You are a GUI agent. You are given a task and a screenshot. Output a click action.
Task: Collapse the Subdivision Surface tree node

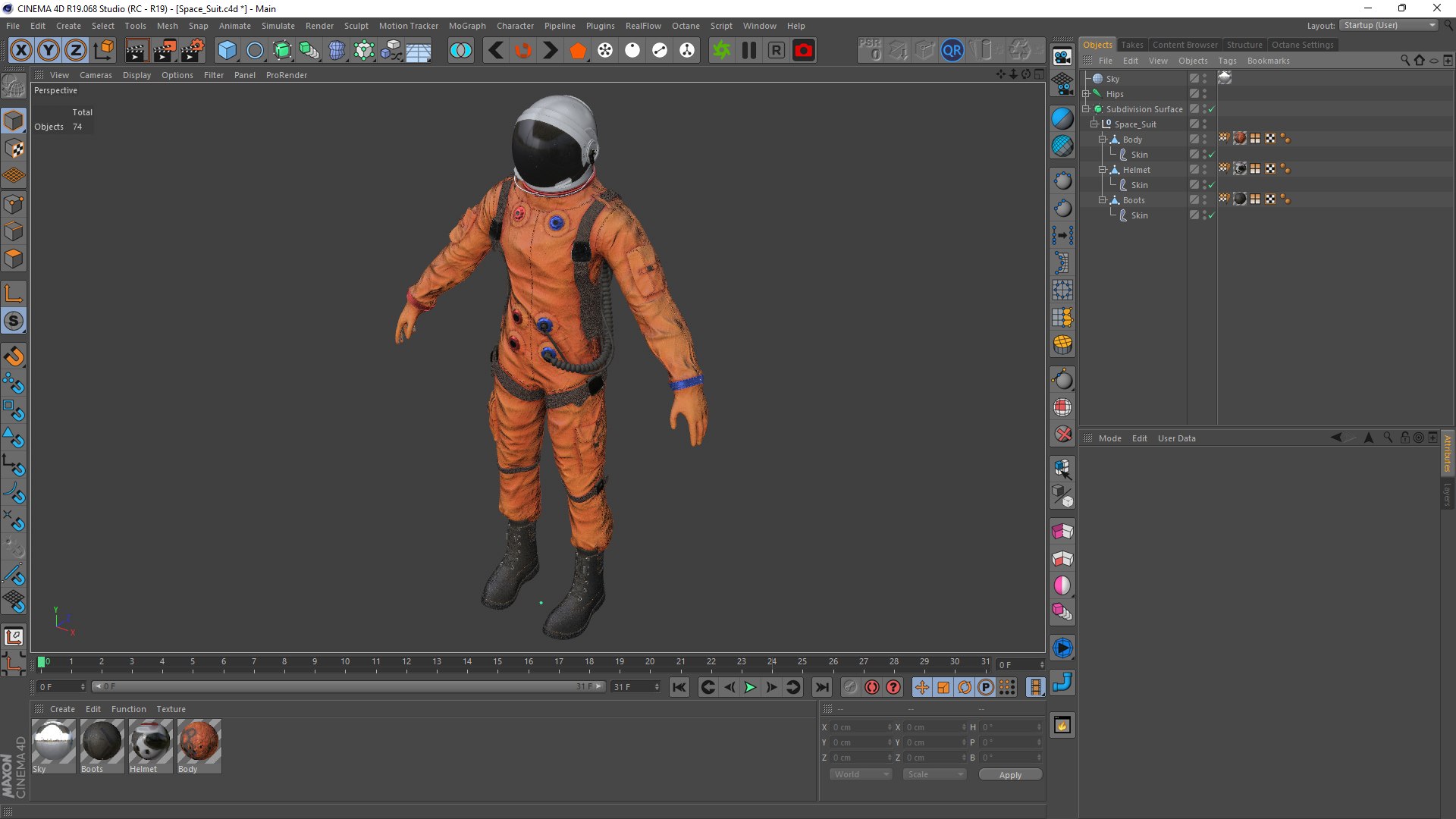pos(1086,109)
